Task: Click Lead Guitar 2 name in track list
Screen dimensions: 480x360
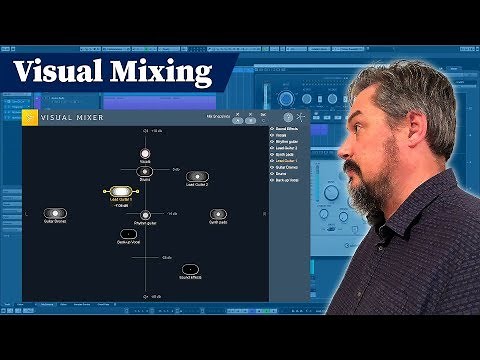Action: coord(287,148)
